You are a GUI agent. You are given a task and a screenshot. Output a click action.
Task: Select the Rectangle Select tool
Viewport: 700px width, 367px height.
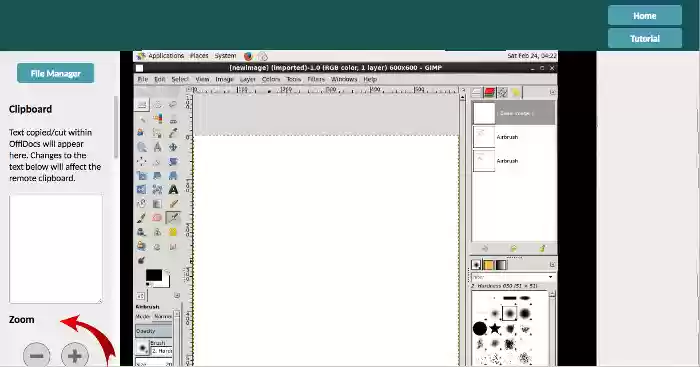click(x=142, y=104)
